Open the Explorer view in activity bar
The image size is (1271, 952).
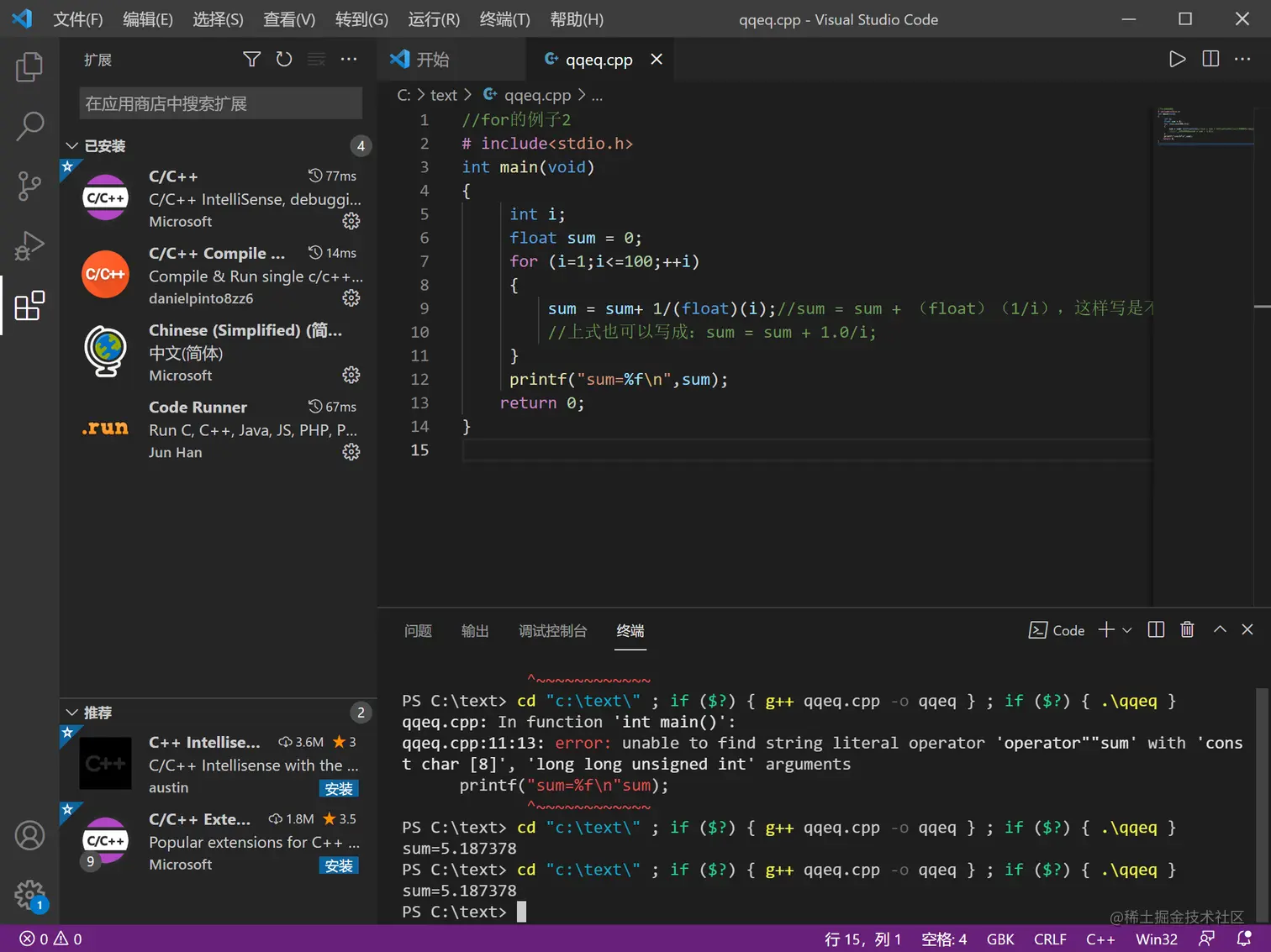(x=29, y=67)
